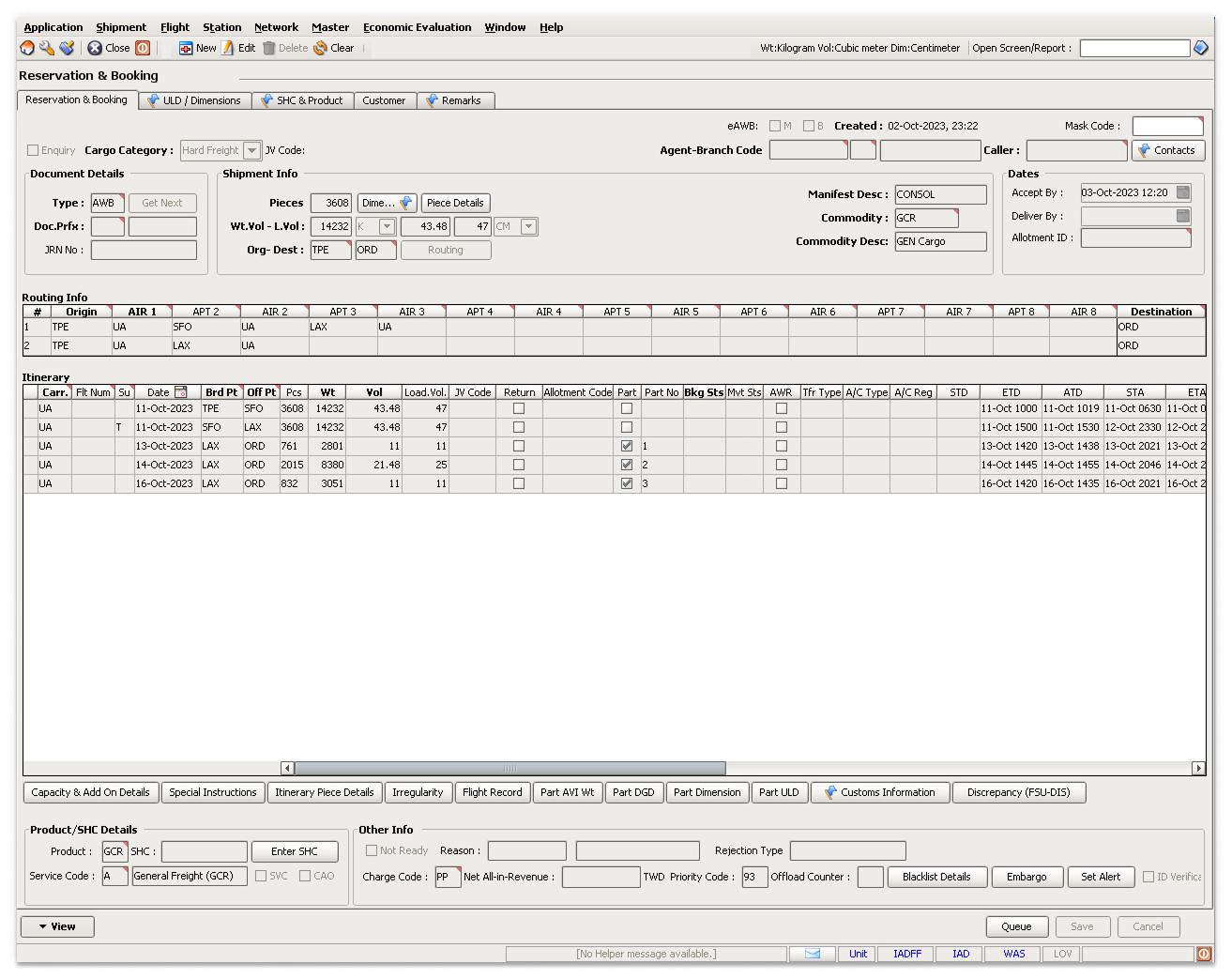
Task: Open the Remarks tab
Action: click(455, 100)
